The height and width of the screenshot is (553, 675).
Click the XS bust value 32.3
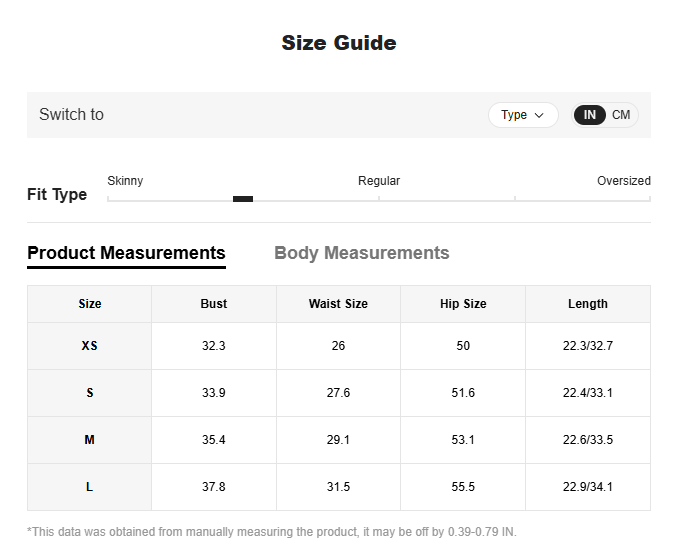[214, 346]
